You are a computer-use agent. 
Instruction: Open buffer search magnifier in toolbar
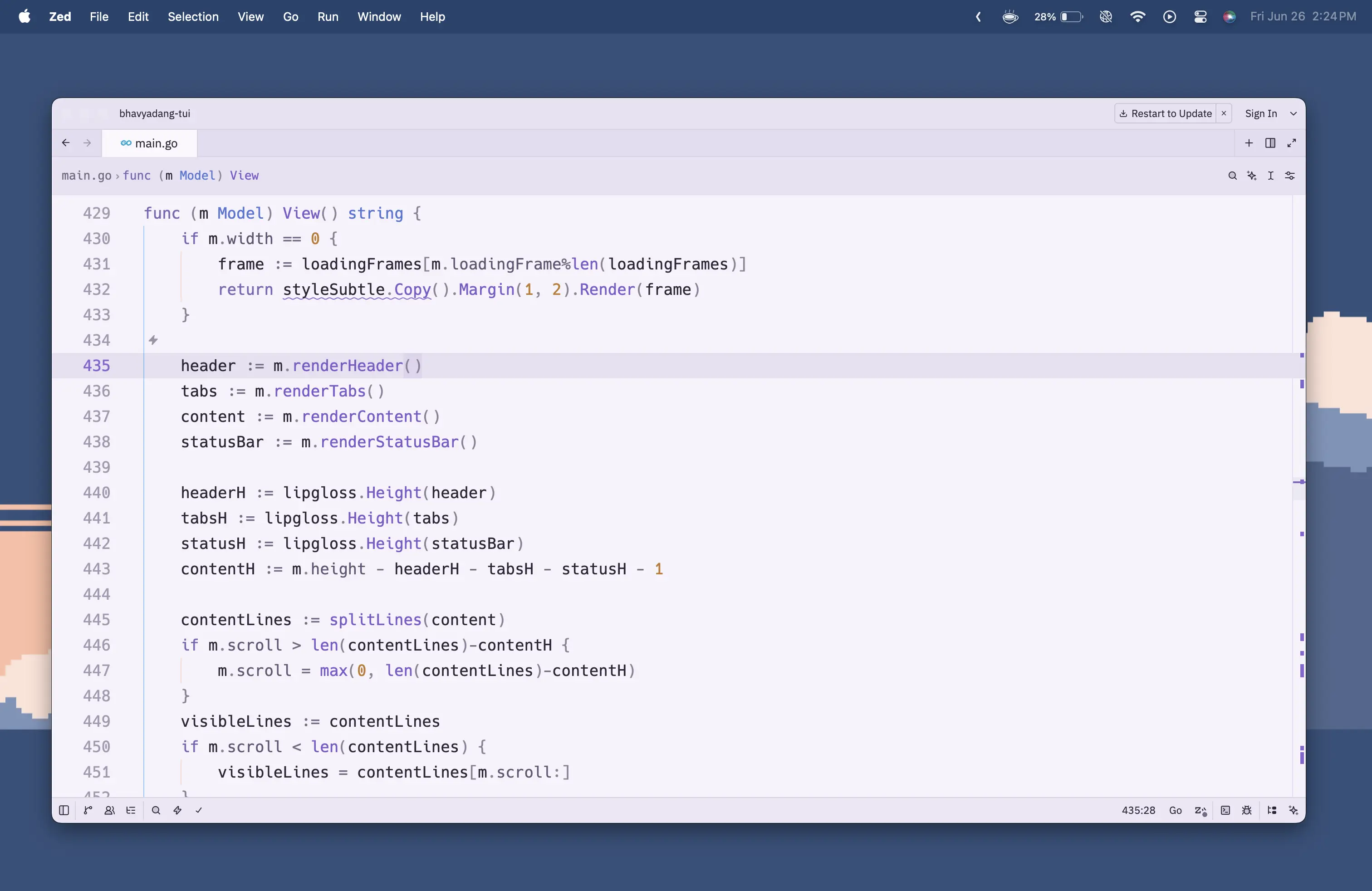pyautogui.click(x=1233, y=176)
